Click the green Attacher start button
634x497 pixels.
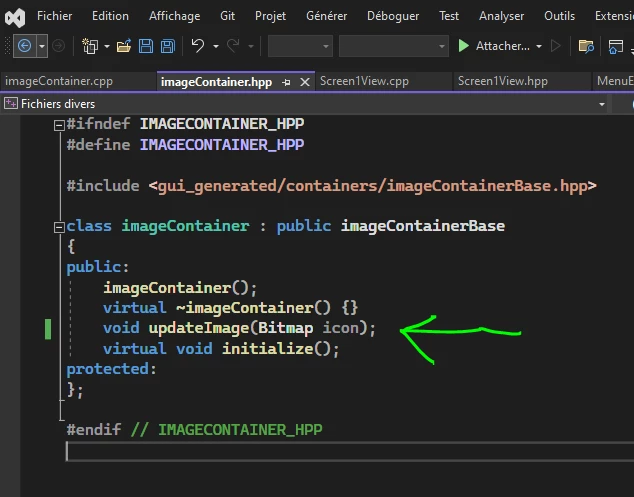(494, 46)
